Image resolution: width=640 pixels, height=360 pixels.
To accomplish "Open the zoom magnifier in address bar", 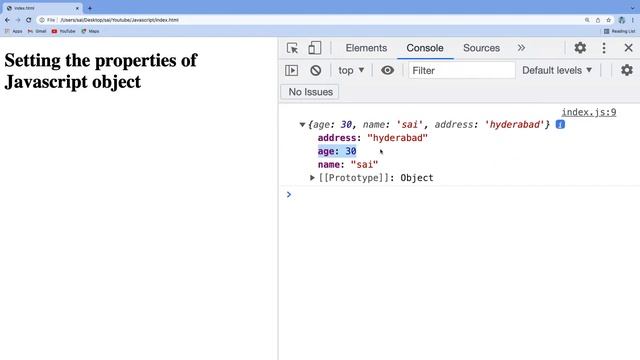I will click(x=587, y=20).
